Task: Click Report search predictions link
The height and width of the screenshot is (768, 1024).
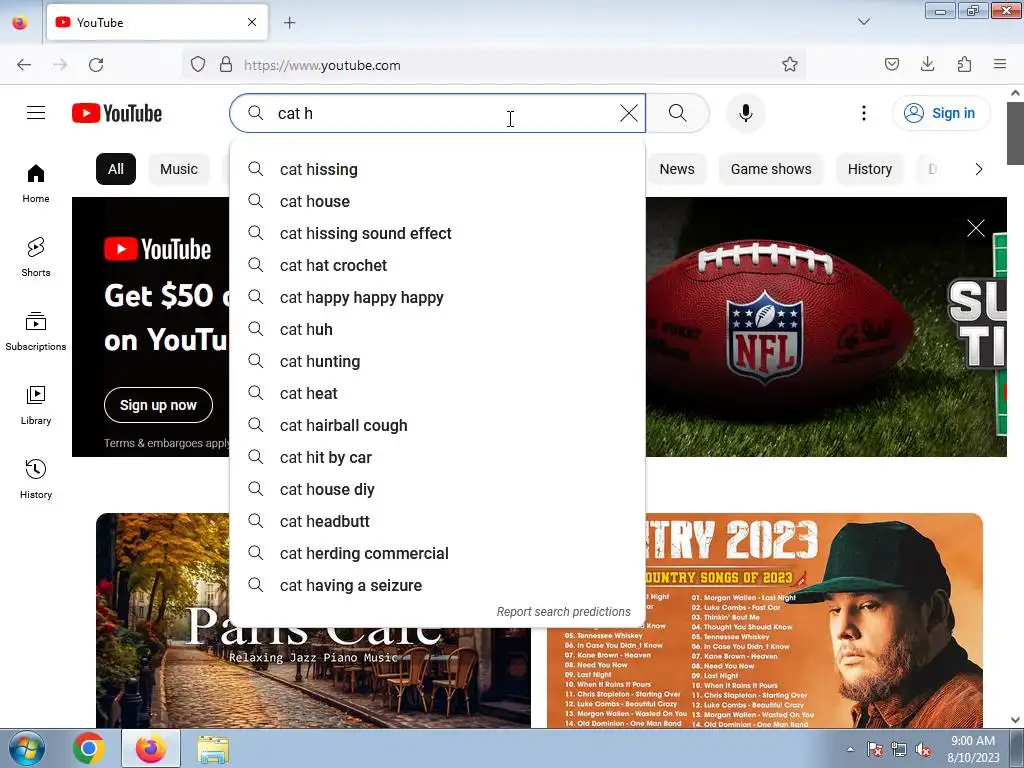Action: 564,612
